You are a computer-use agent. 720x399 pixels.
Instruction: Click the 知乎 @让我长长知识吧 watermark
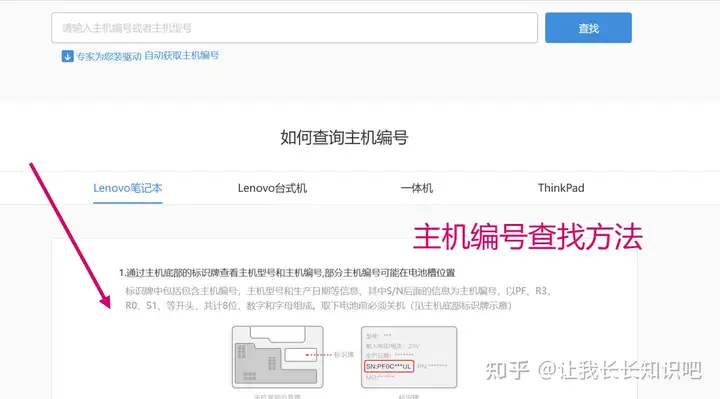[594, 370]
